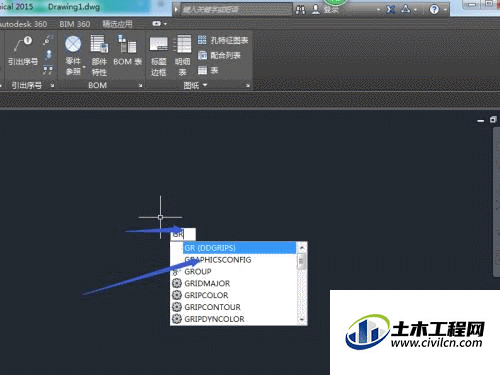Viewport: 500px width, 375px height.
Task: Open the 零件参照 part reference tool
Action: [x=73, y=55]
